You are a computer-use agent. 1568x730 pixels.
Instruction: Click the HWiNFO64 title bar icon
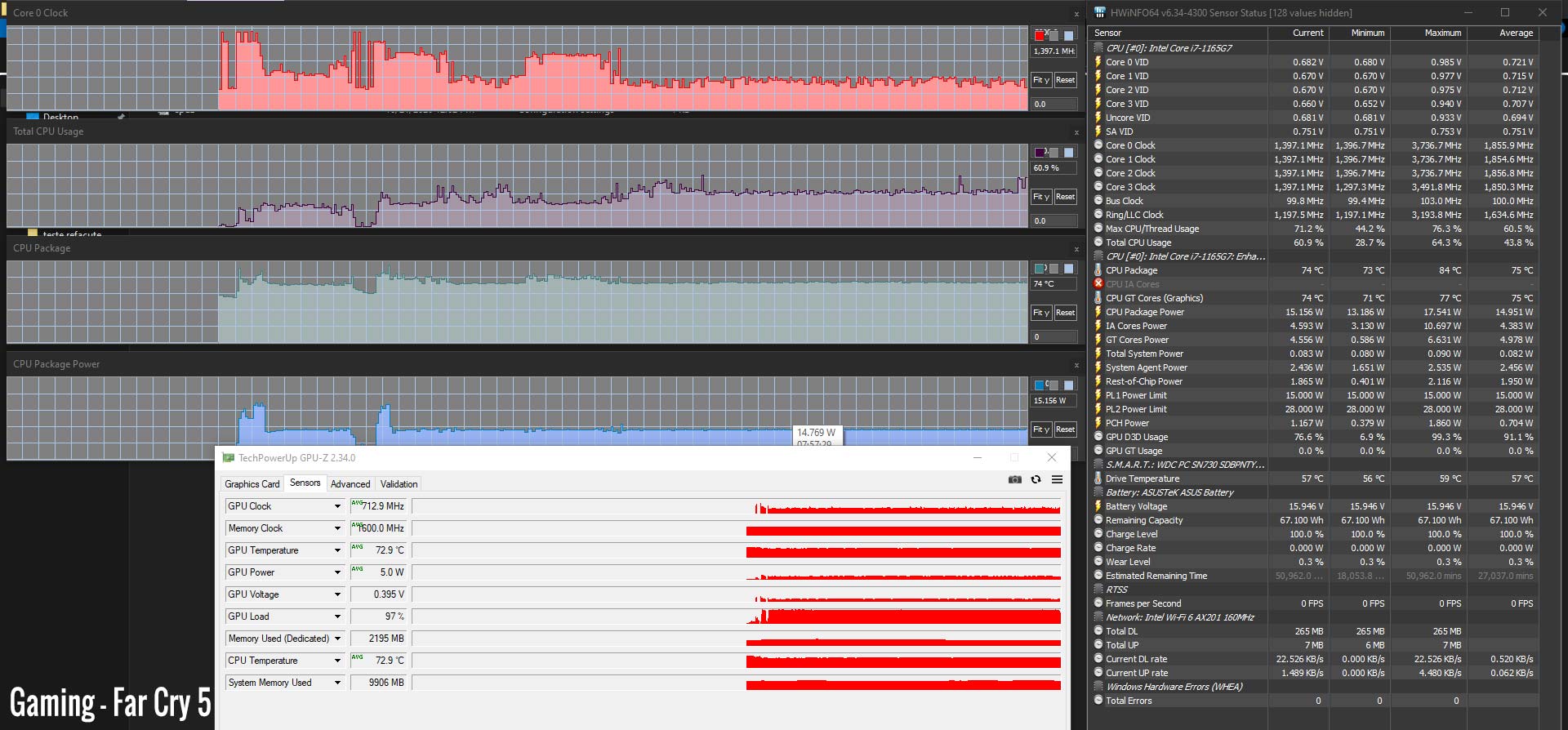[x=1099, y=12]
